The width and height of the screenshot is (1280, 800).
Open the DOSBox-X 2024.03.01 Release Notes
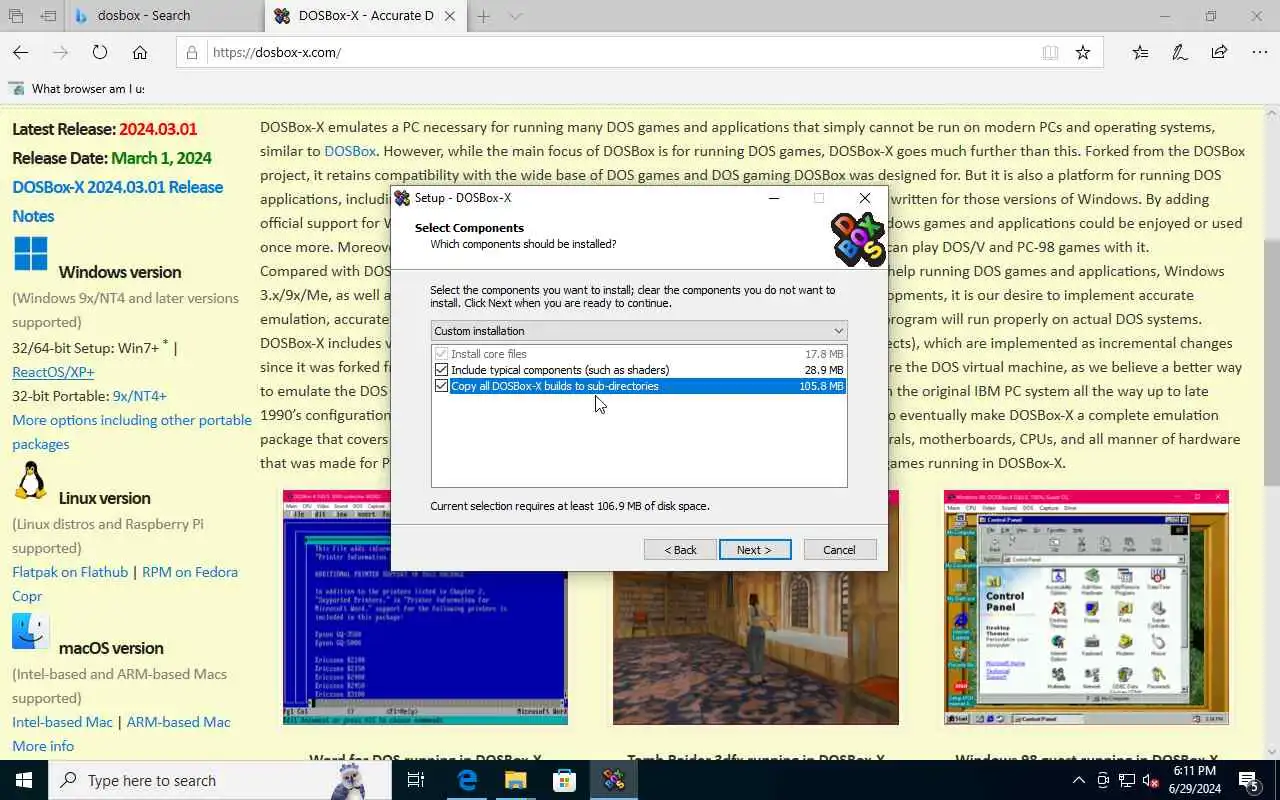pyautogui.click(x=117, y=201)
